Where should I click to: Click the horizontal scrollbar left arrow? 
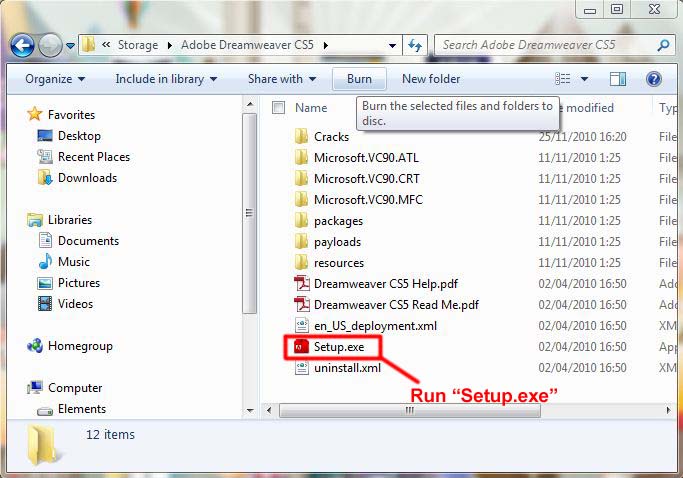pyautogui.click(x=269, y=410)
